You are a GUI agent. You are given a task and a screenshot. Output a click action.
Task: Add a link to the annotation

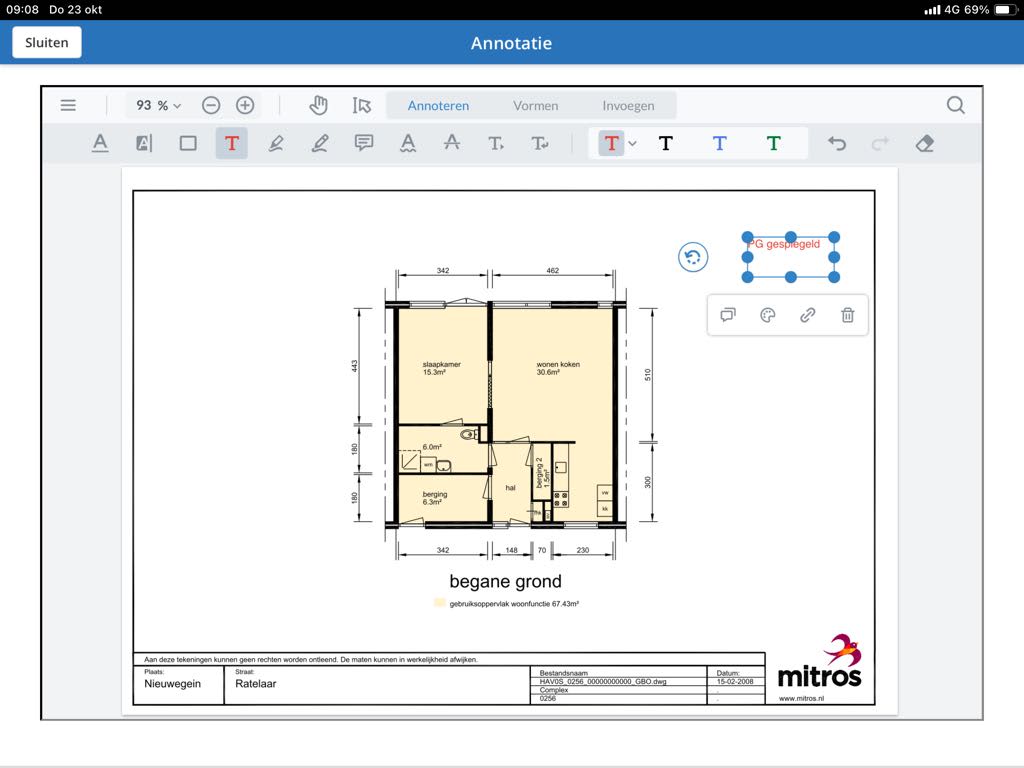(808, 315)
